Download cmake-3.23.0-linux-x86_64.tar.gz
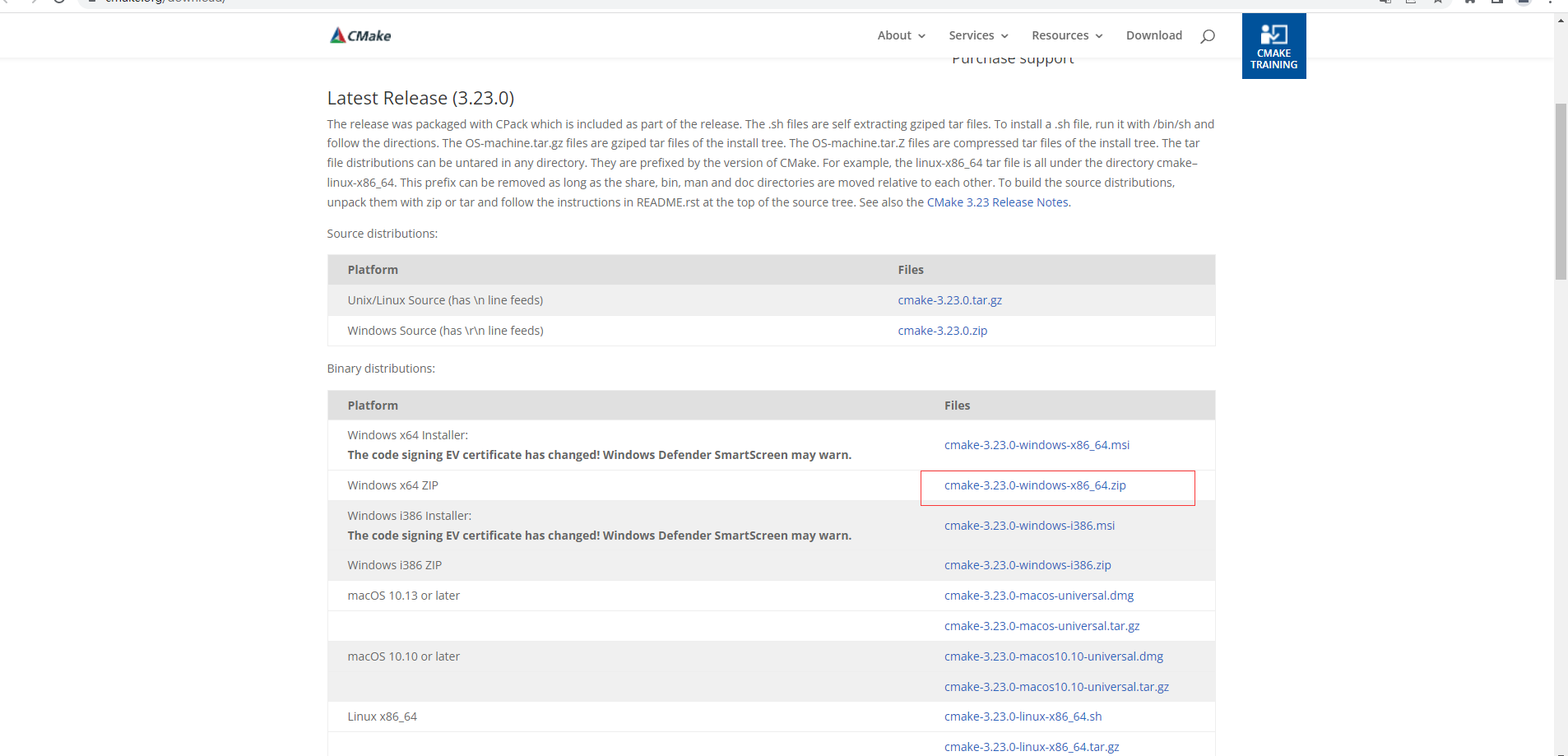 click(1032, 747)
